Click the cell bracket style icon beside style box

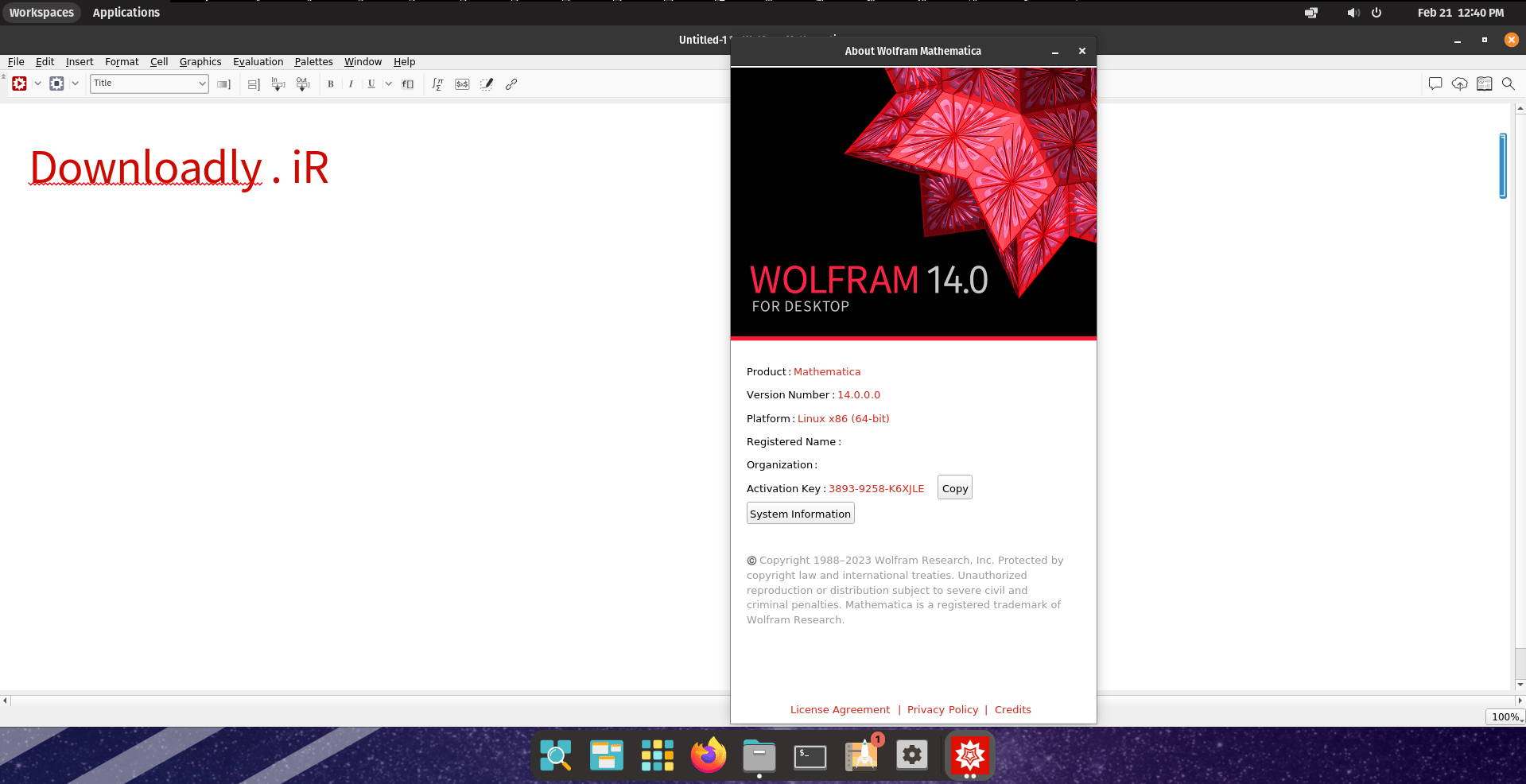[x=223, y=84]
